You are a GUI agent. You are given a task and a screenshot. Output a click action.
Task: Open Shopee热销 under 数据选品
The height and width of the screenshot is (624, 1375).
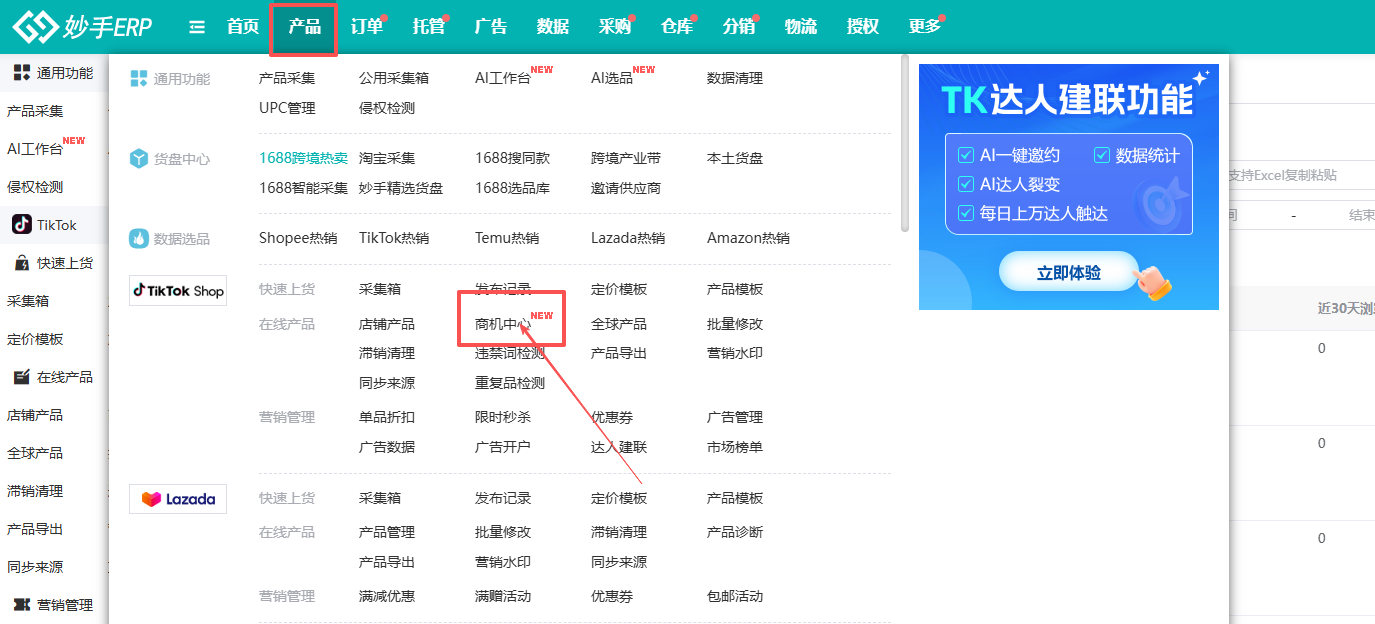[x=298, y=238]
